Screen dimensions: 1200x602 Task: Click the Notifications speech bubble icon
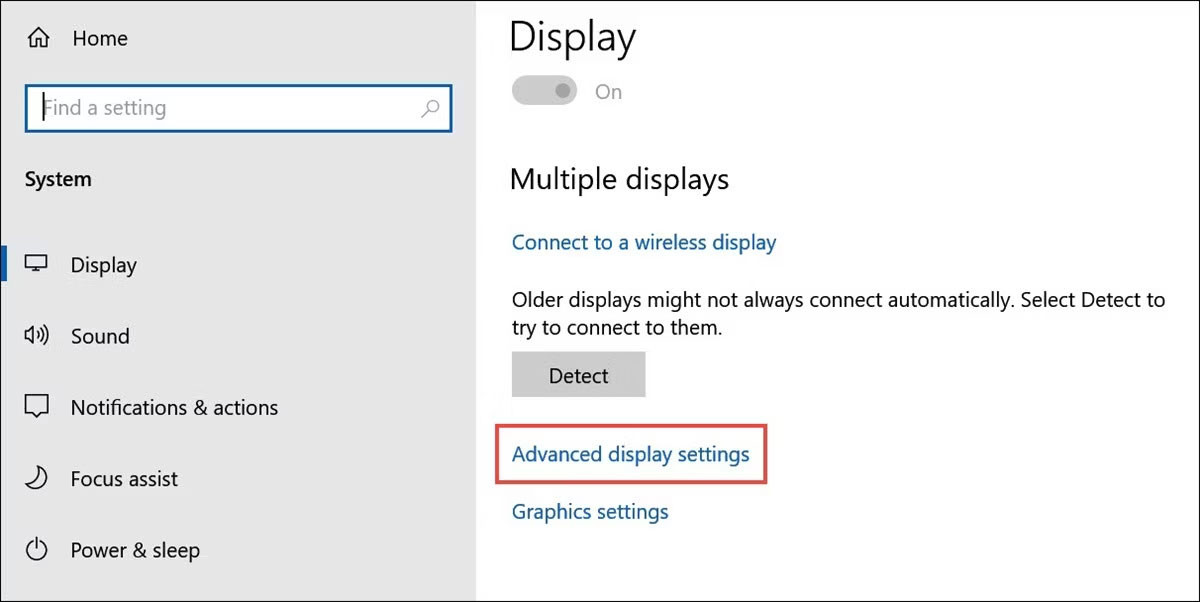37,407
